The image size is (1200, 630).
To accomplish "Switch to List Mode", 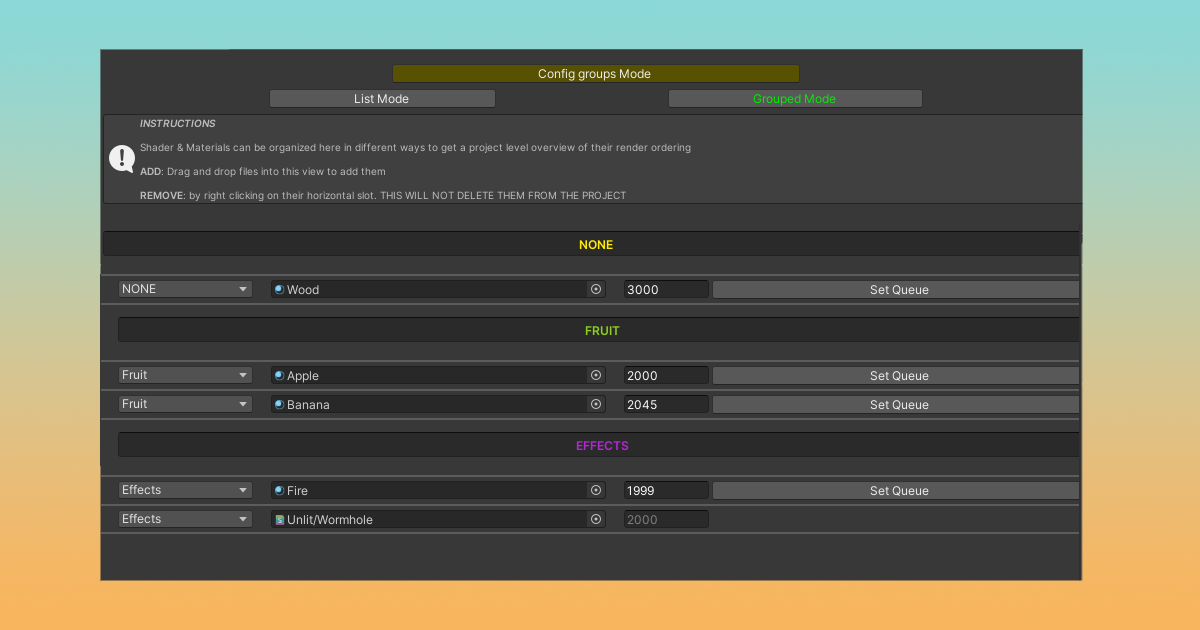I will pyautogui.click(x=382, y=99).
